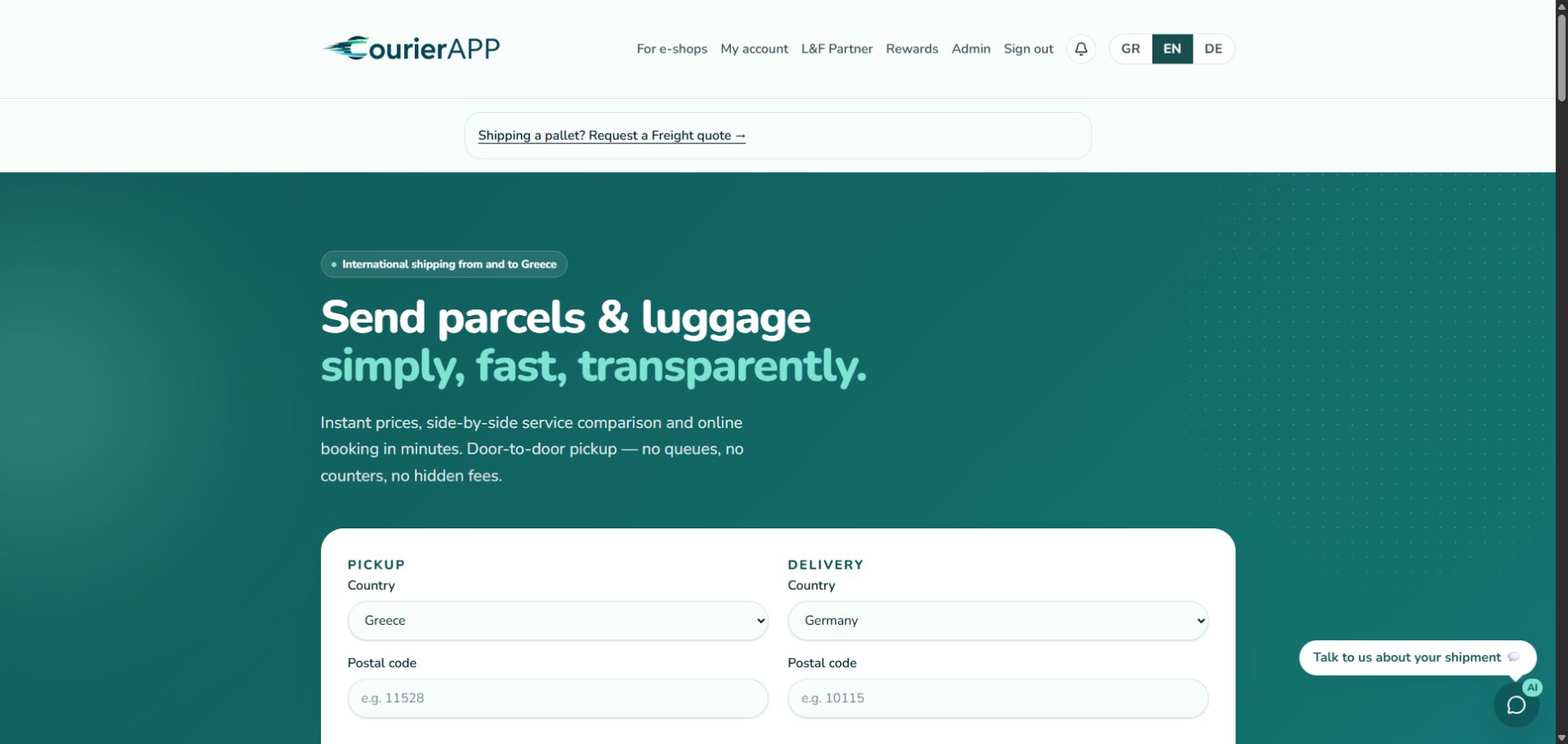
Task: Click the CourierAPP logo
Action: [x=411, y=49]
